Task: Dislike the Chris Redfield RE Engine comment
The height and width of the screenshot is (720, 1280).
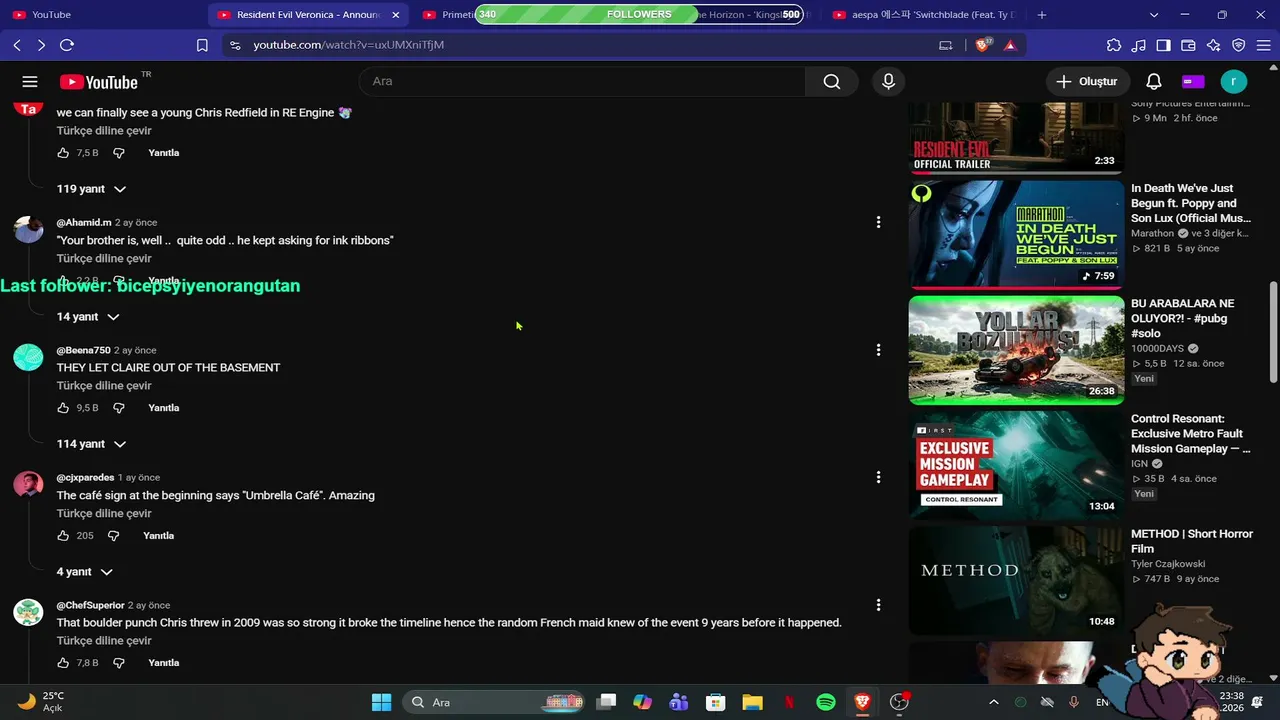Action: point(119,153)
